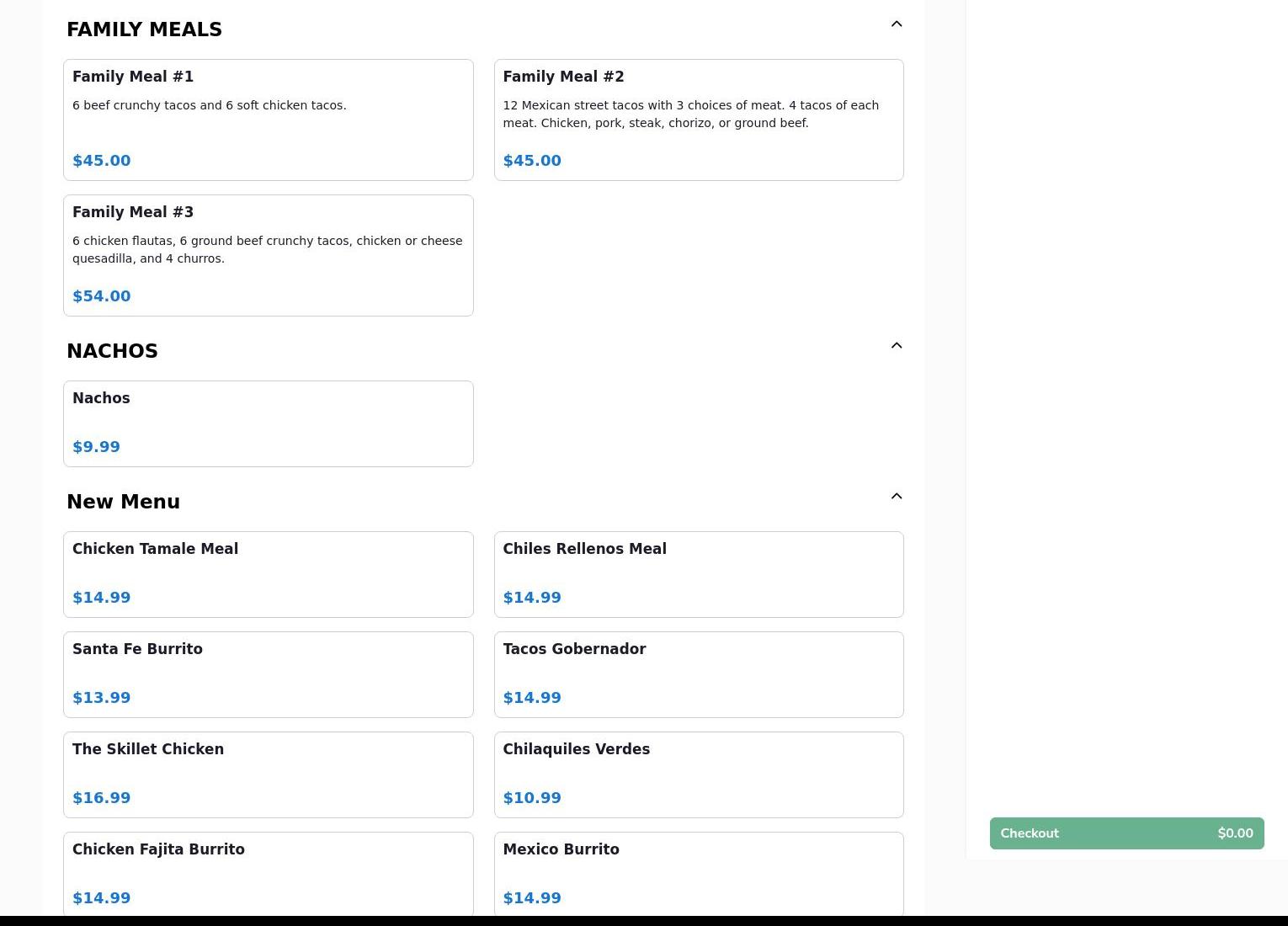Choose Chilaquiles Verdes for $10.99
This screenshot has height=926, width=1288.
click(698, 774)
